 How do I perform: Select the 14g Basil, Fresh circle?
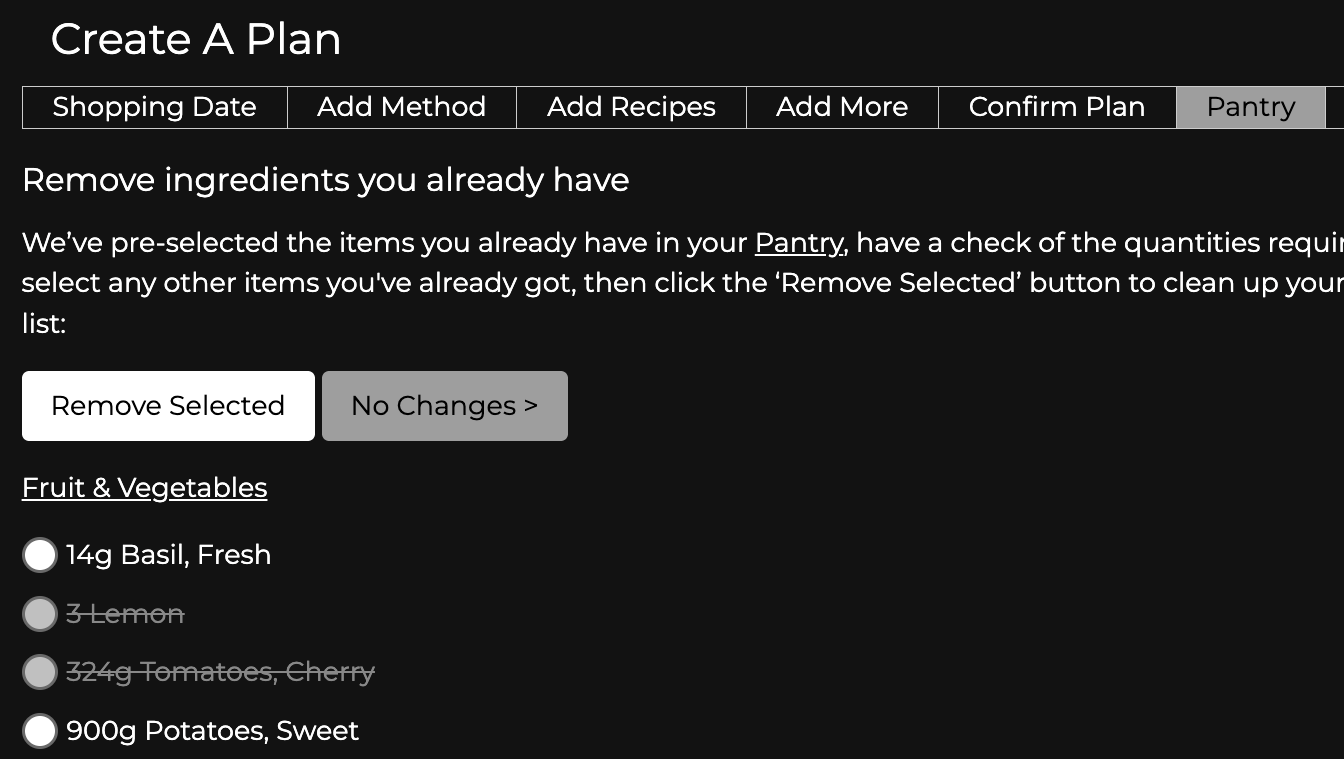40,555
